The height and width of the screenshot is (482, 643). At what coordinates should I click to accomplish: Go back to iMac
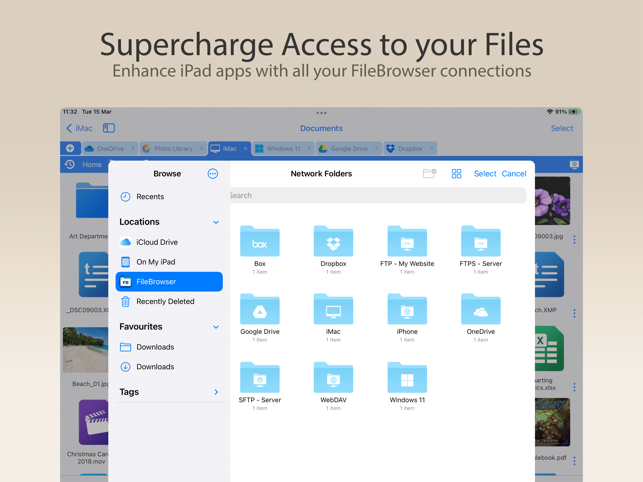pos(80,128)
